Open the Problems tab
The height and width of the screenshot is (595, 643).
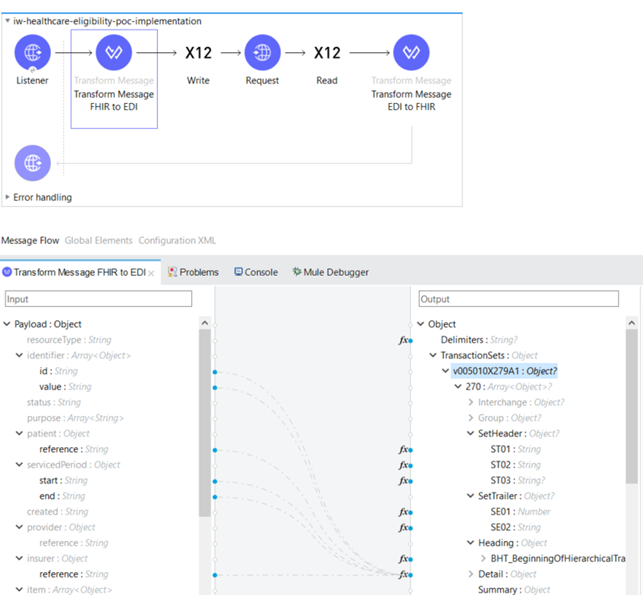coord(193,272)
